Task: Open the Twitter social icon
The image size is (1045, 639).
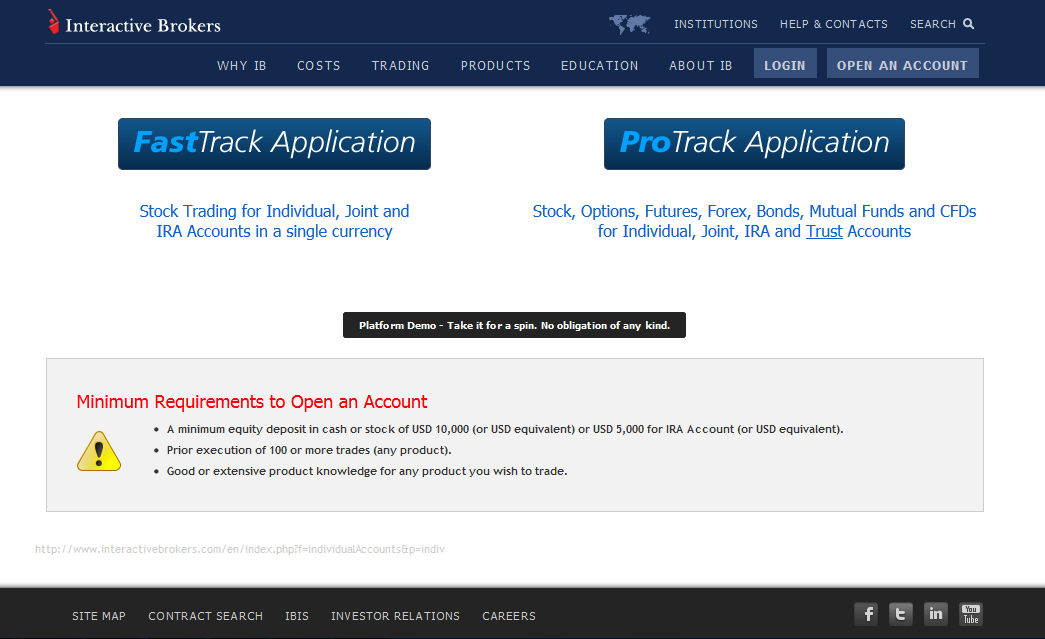Action: (900, 614)
